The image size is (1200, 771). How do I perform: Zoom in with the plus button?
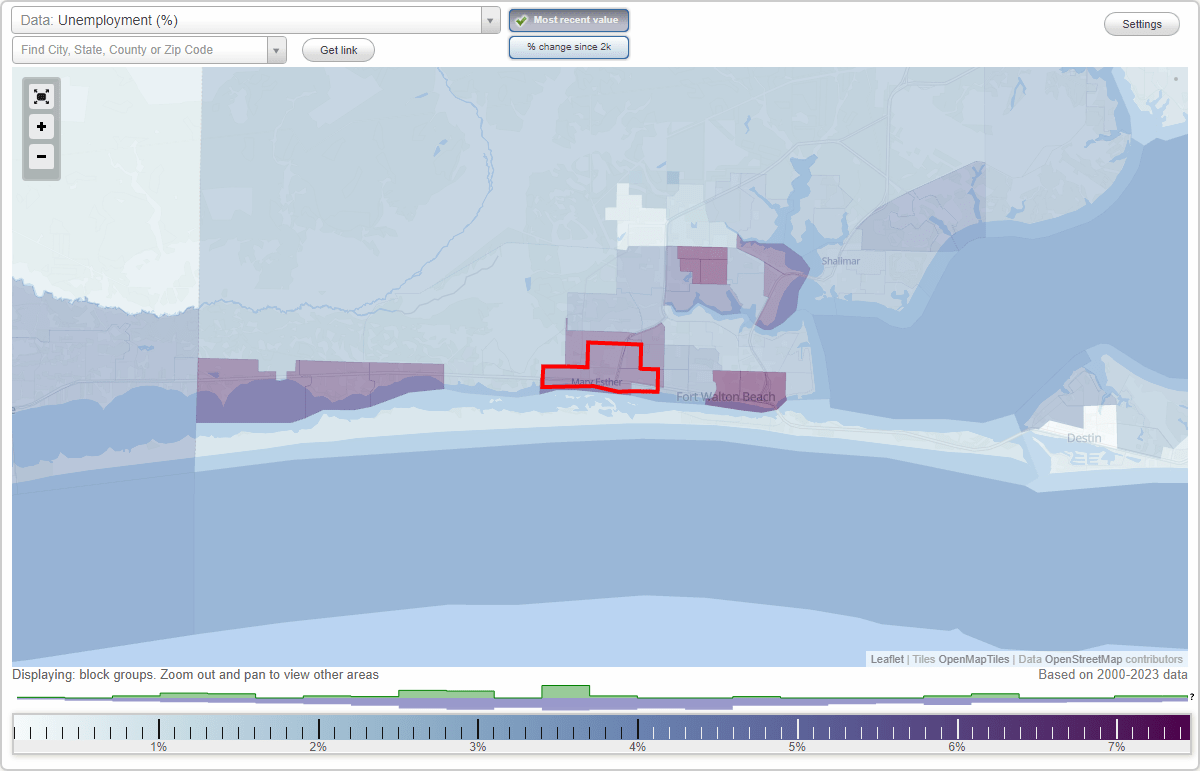(41, 127)
